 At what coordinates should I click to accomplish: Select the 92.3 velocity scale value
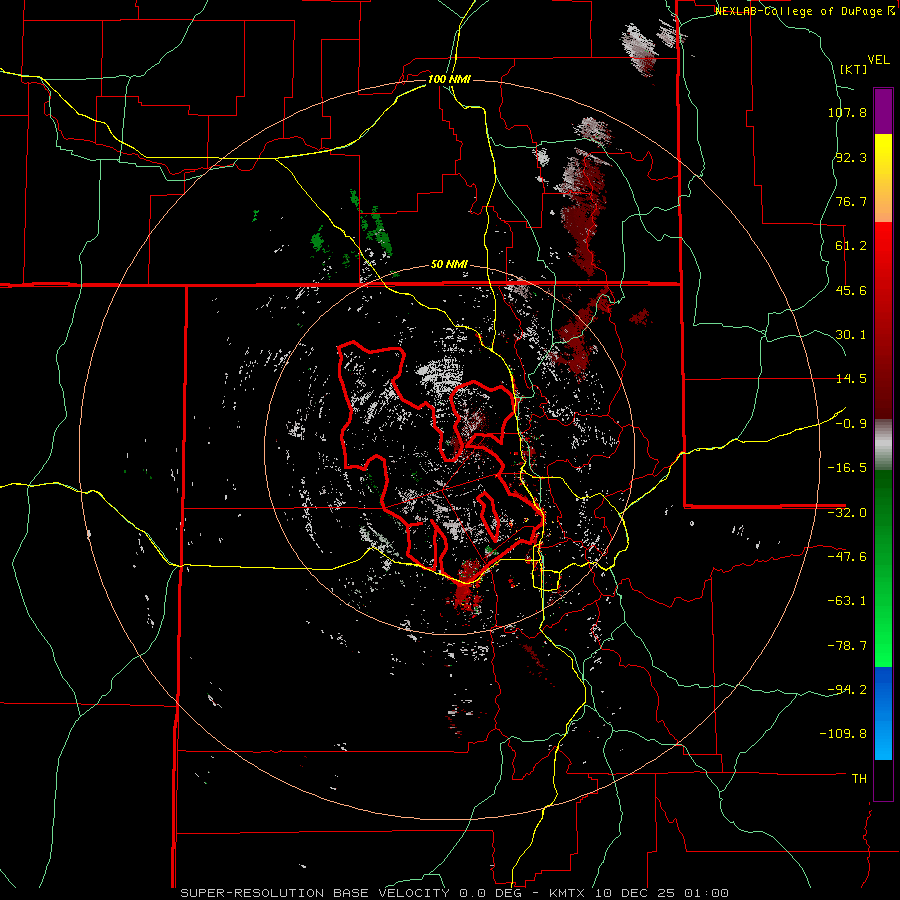click(x=851, y=157)
